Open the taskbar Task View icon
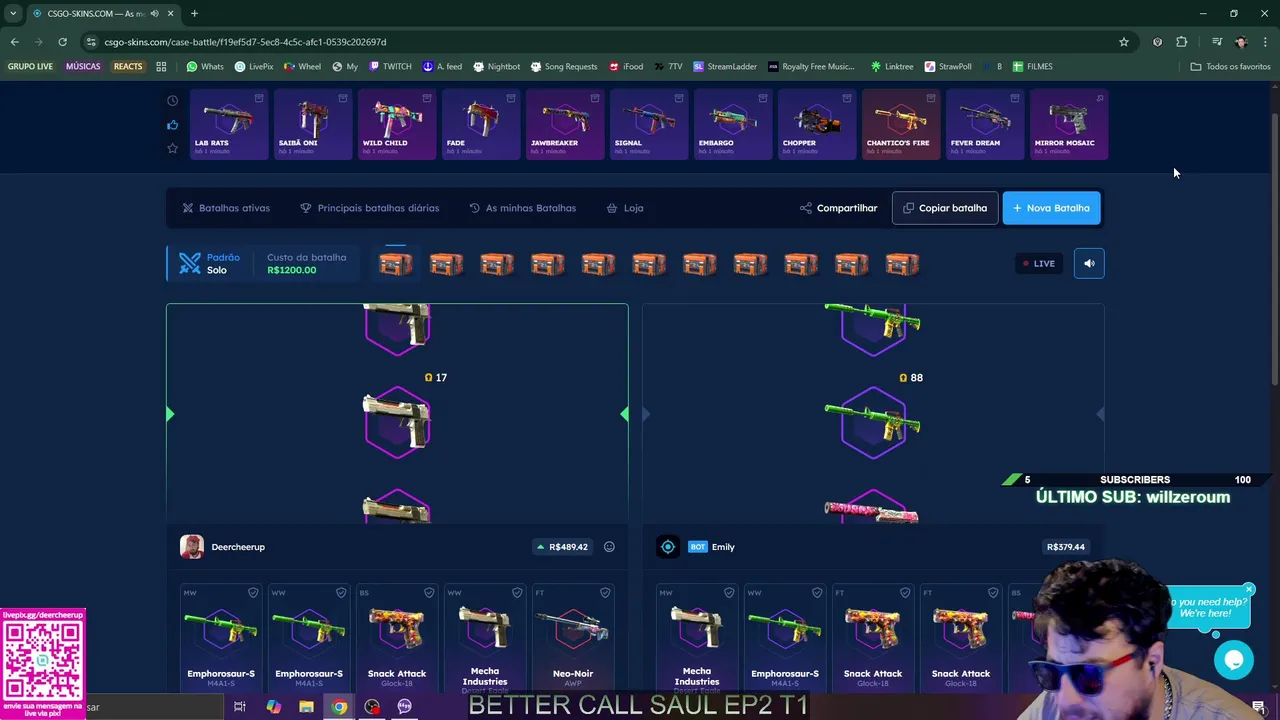 pos(240,707)
